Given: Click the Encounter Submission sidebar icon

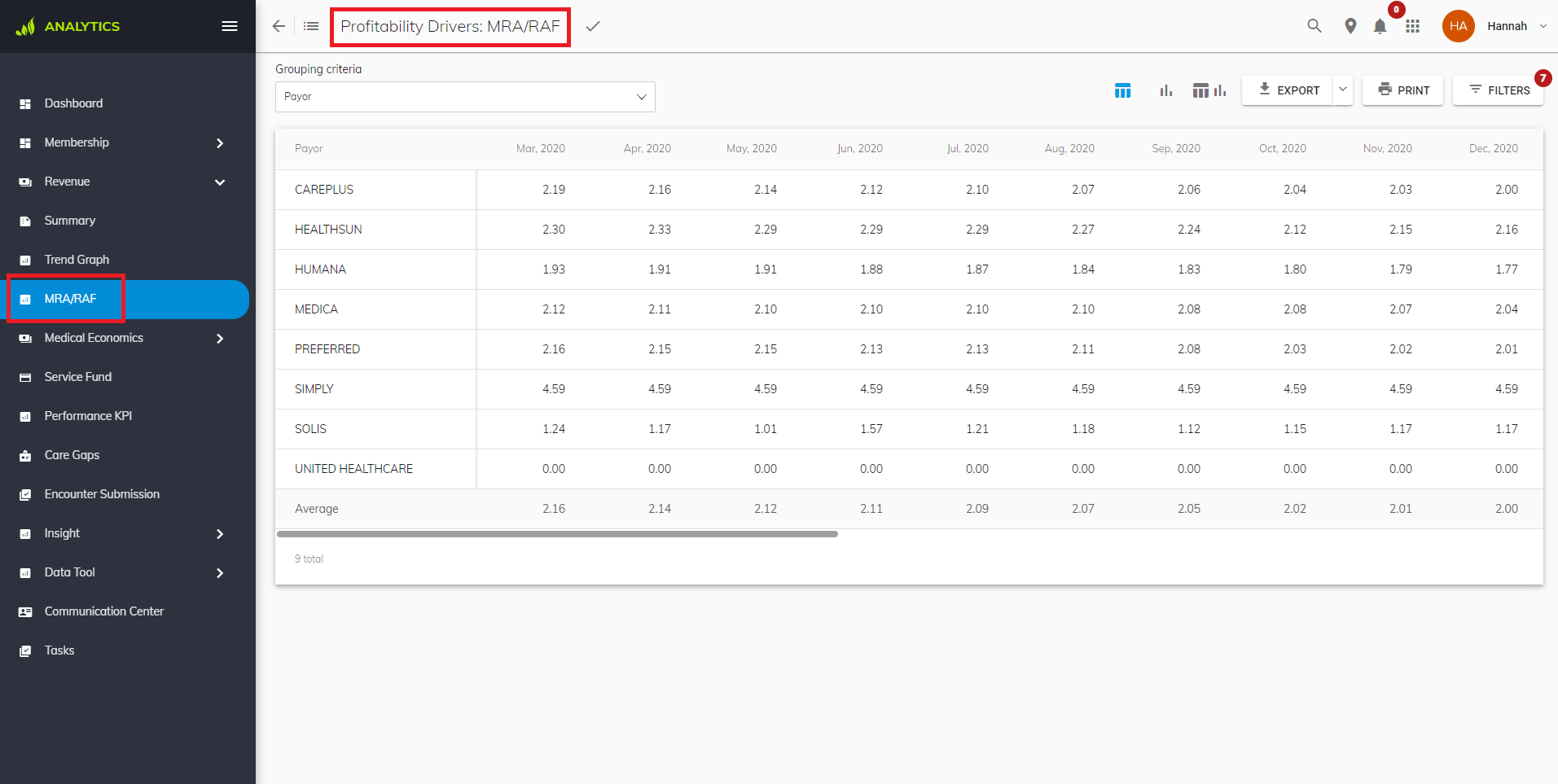Looking at the screenshot, I should point(25,495).
